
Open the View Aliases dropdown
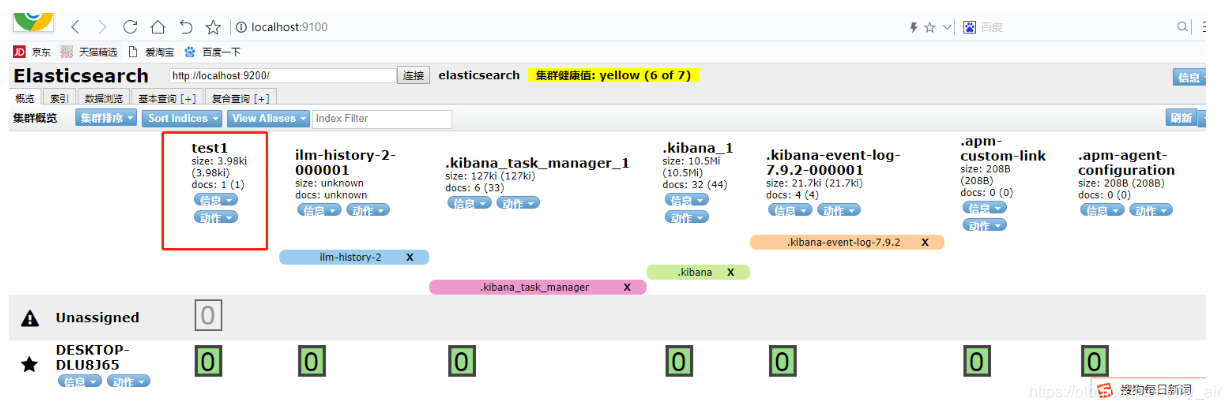tap(268, 118)
